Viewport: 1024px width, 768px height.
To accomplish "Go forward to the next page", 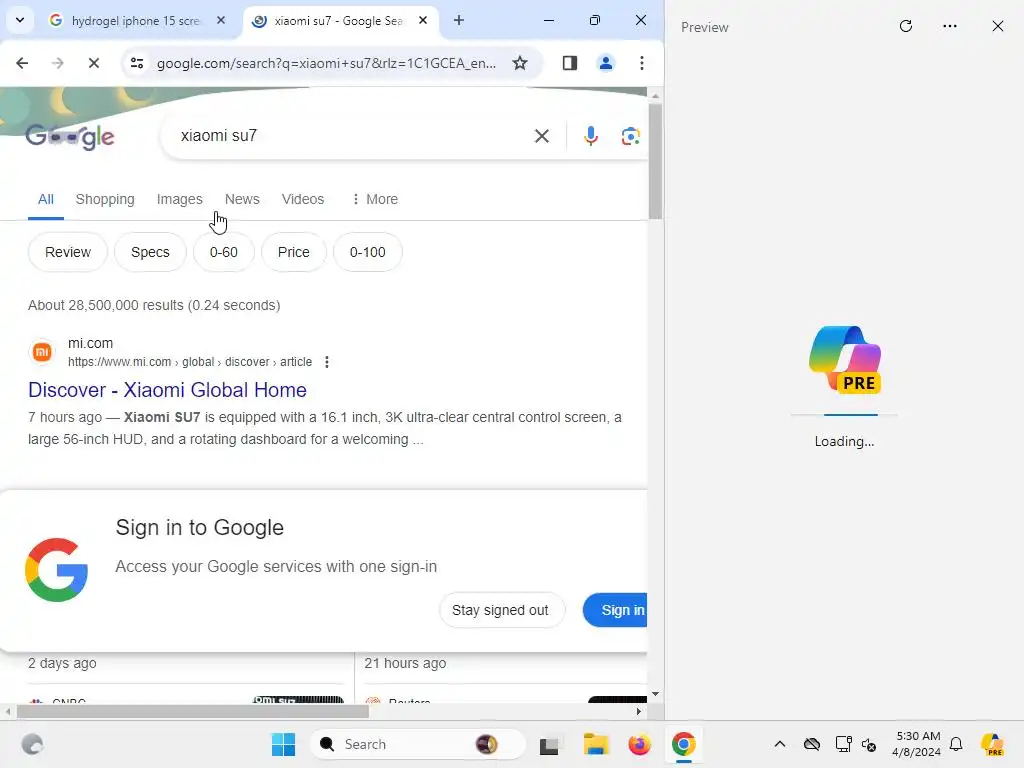I will coord(57,63).
